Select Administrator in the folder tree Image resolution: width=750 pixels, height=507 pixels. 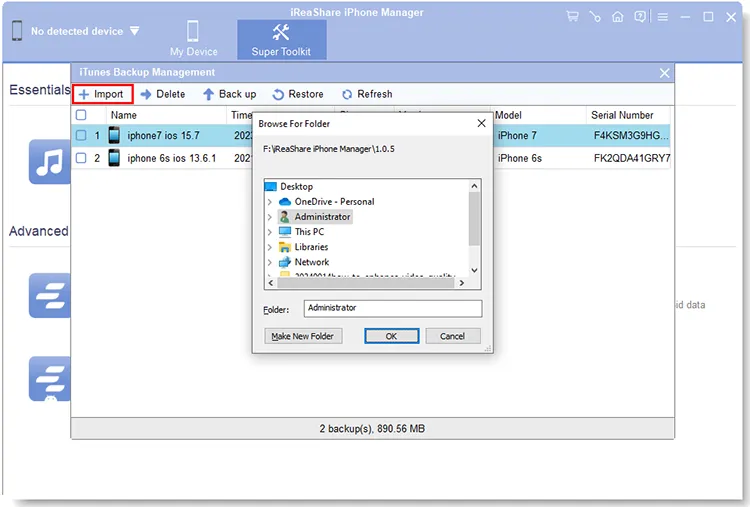[322, 217]
